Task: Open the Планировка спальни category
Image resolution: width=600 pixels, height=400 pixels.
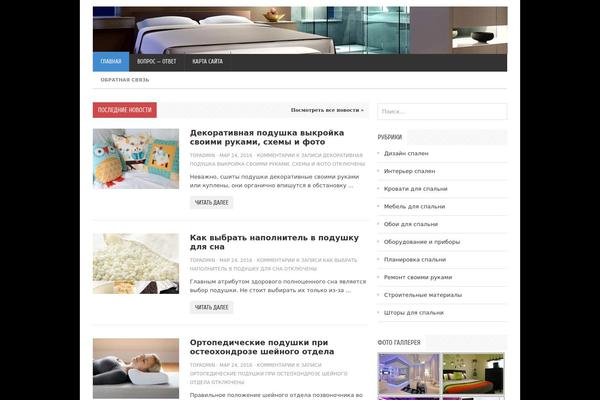Action: point(415,260)
